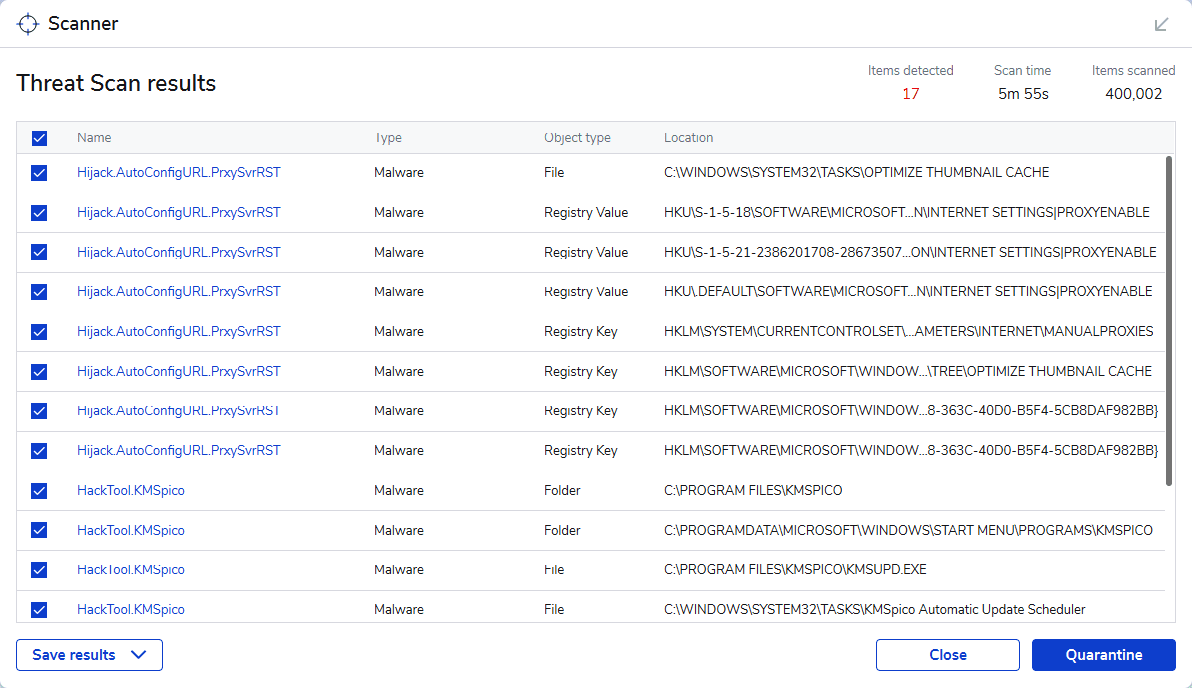The height and width of the screenshot is (688, 1192).
Task: Click the Quarantine button
Action: coord(1104,655)
